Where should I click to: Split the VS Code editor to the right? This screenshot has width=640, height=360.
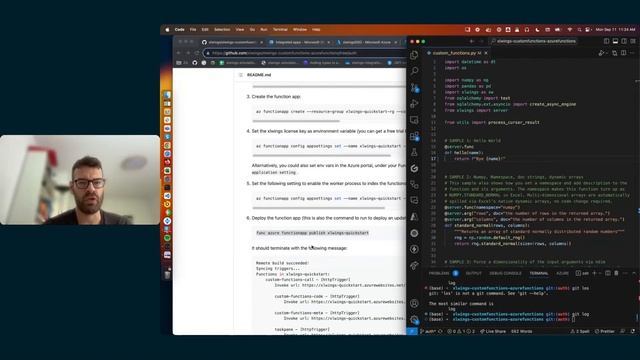623,53
